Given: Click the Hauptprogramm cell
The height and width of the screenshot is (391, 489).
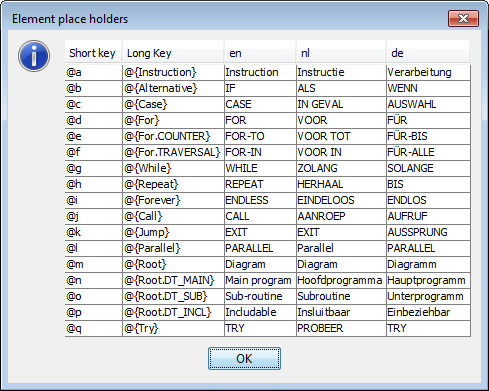Looking at the screenshot, I should point(428,280).
